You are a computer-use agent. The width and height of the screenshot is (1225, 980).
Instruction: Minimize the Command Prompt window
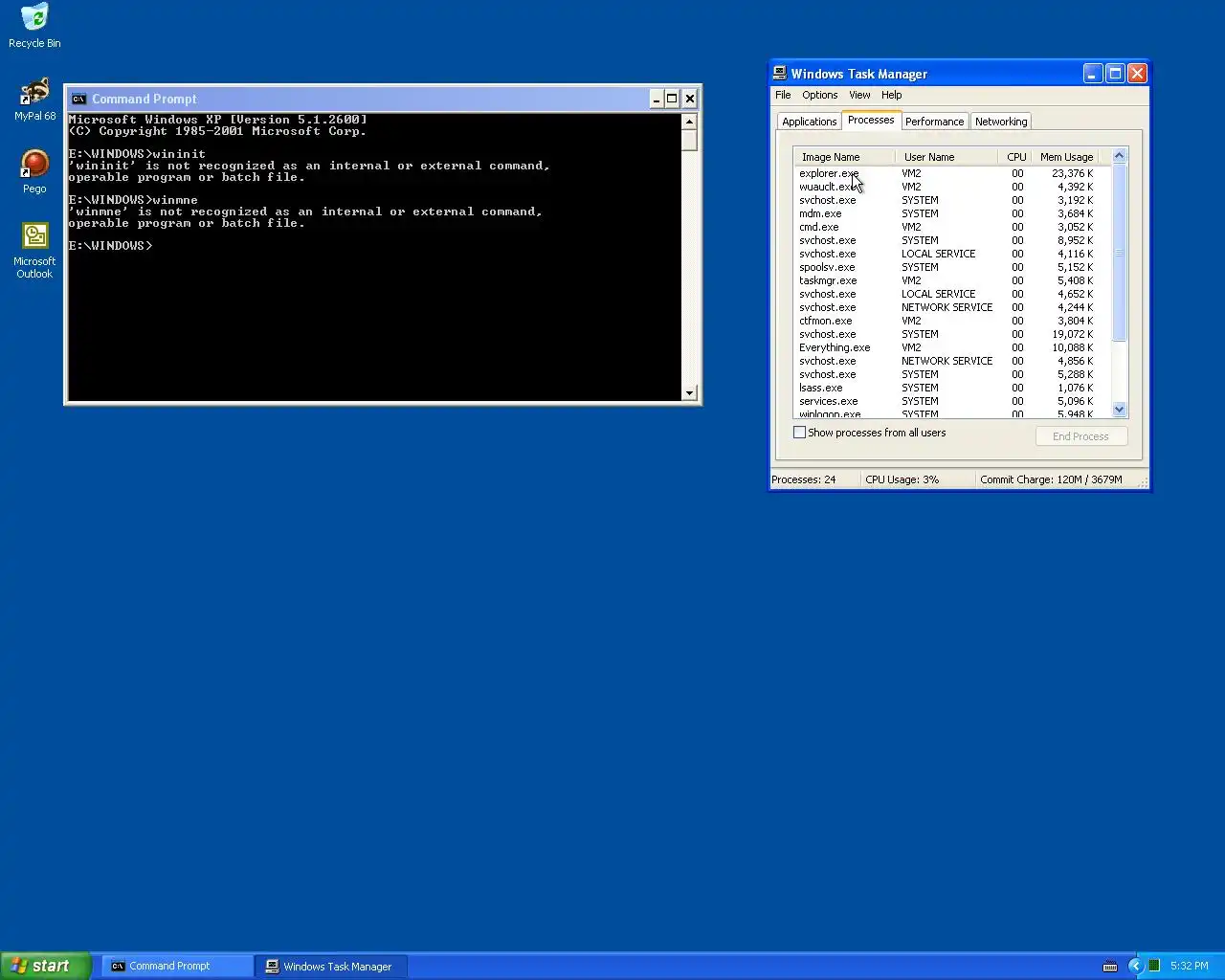click(656, 99)
